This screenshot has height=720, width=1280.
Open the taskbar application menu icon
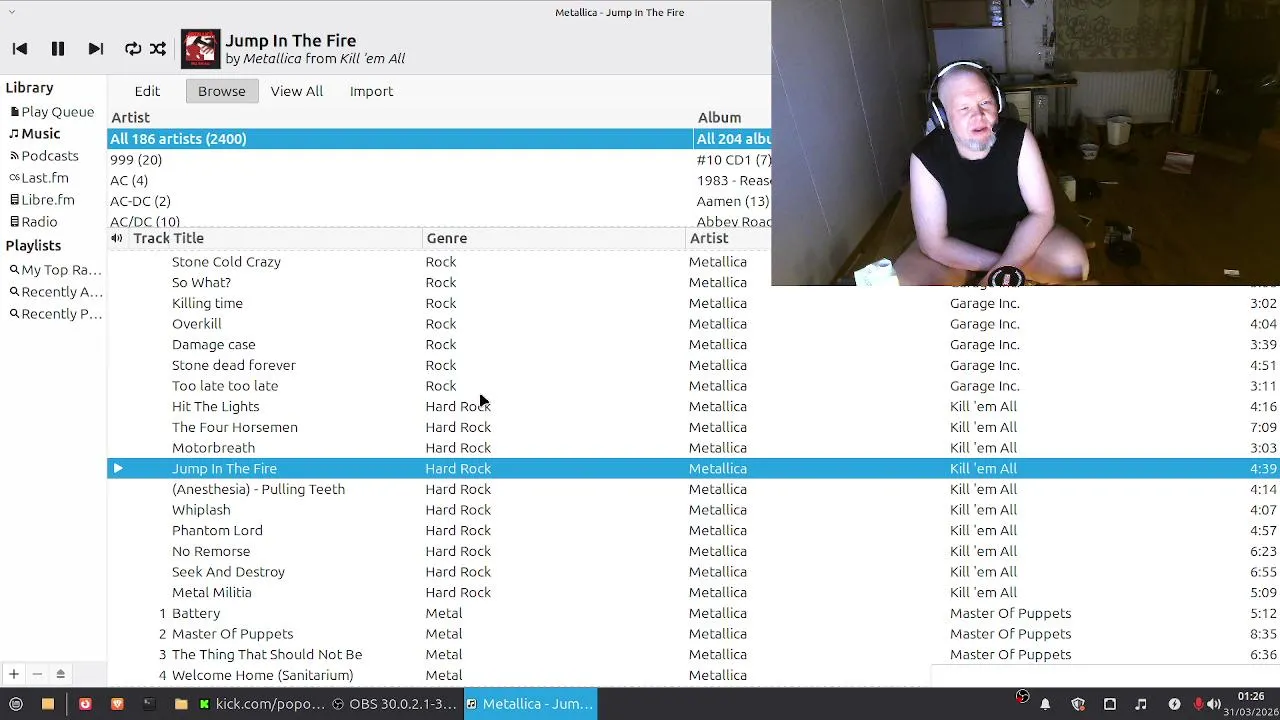click(16, 704)
